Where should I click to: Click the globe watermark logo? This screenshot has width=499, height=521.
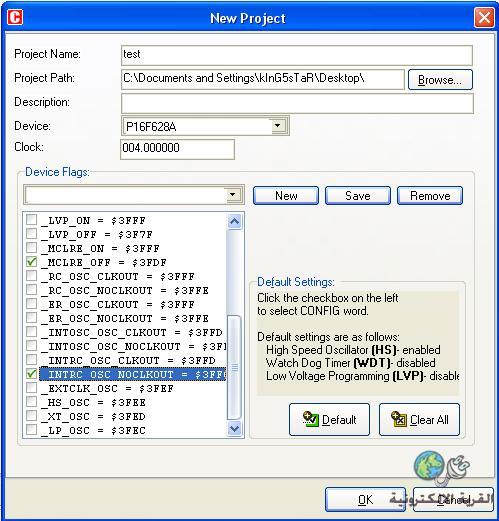point(429,465)
